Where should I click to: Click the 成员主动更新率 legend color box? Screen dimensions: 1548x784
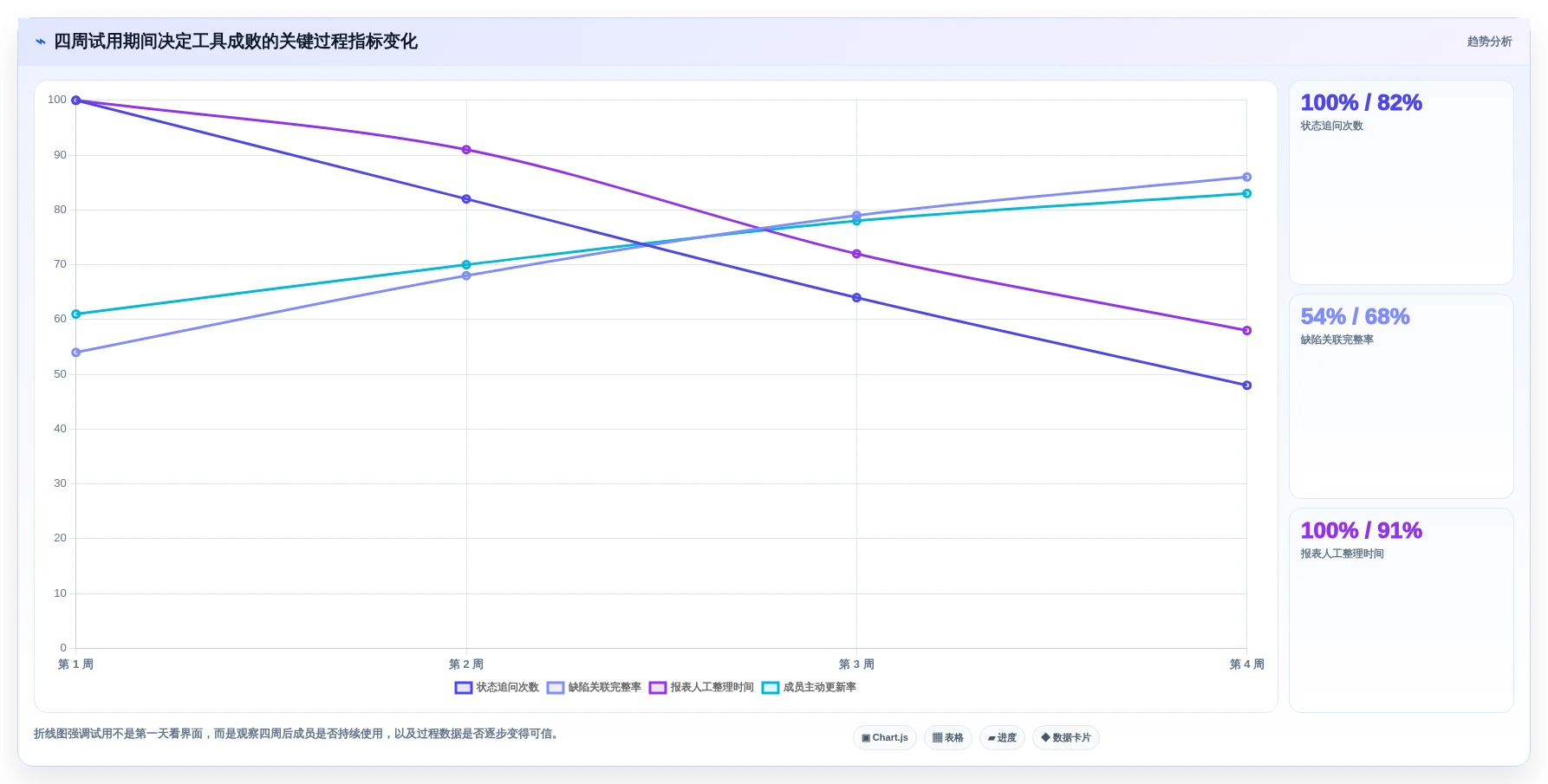click(771, 688)
